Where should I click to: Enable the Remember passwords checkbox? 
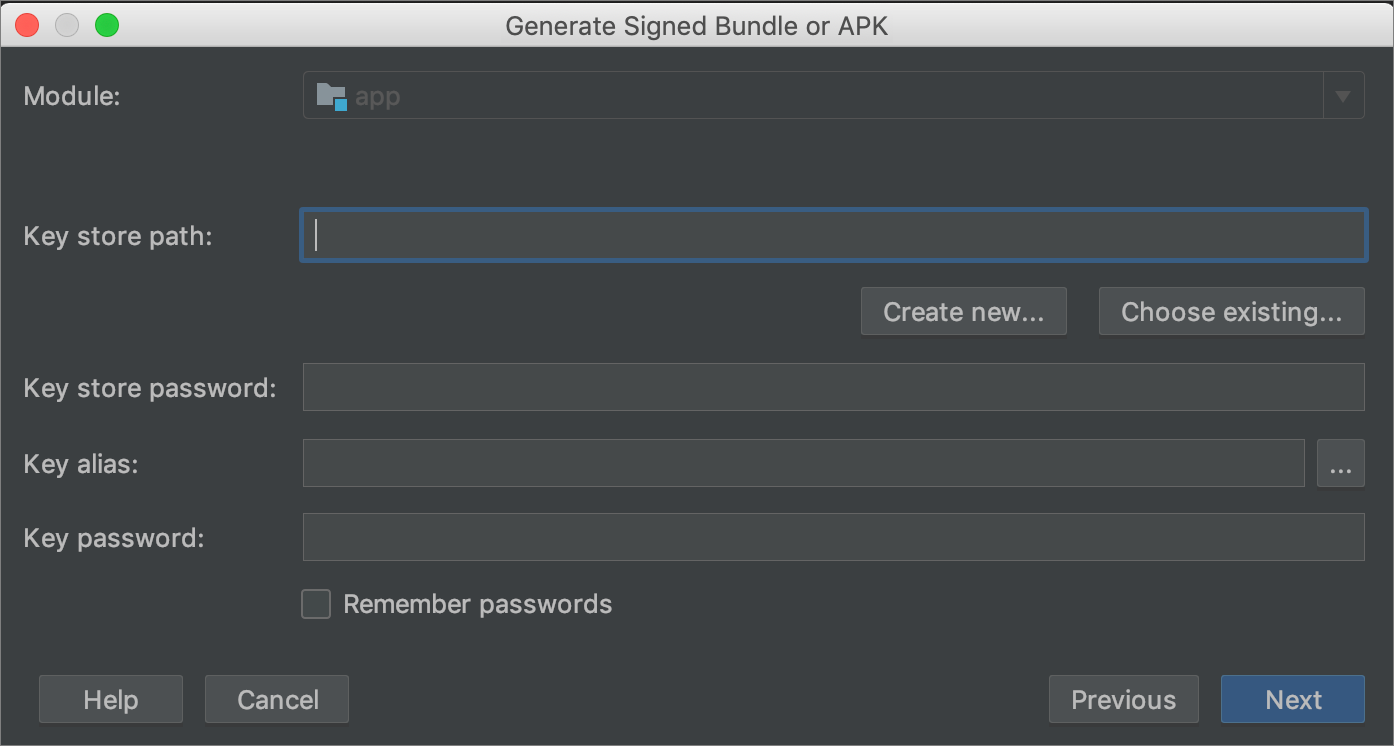[x=316, y=604]
